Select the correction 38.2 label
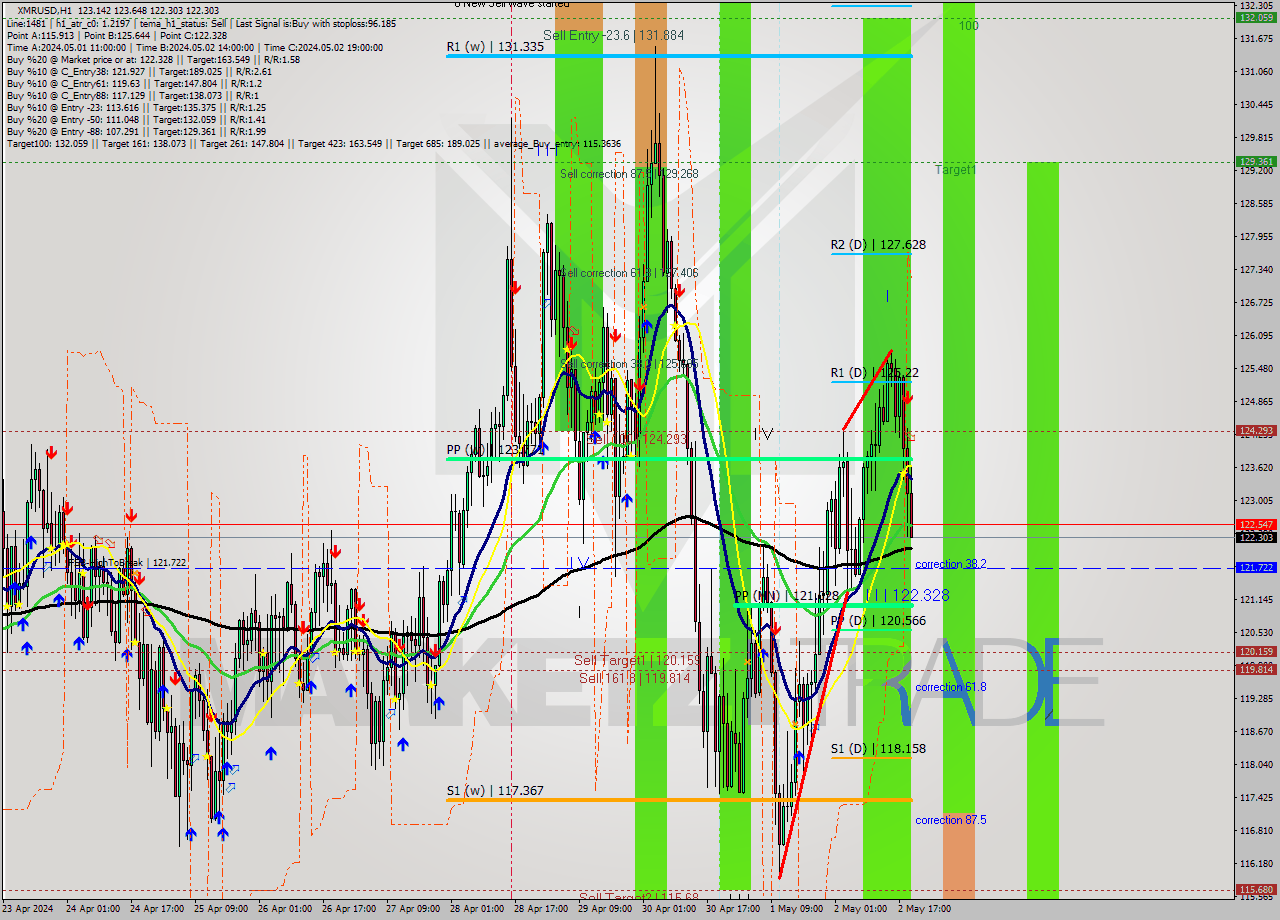 tap(951, 564)
